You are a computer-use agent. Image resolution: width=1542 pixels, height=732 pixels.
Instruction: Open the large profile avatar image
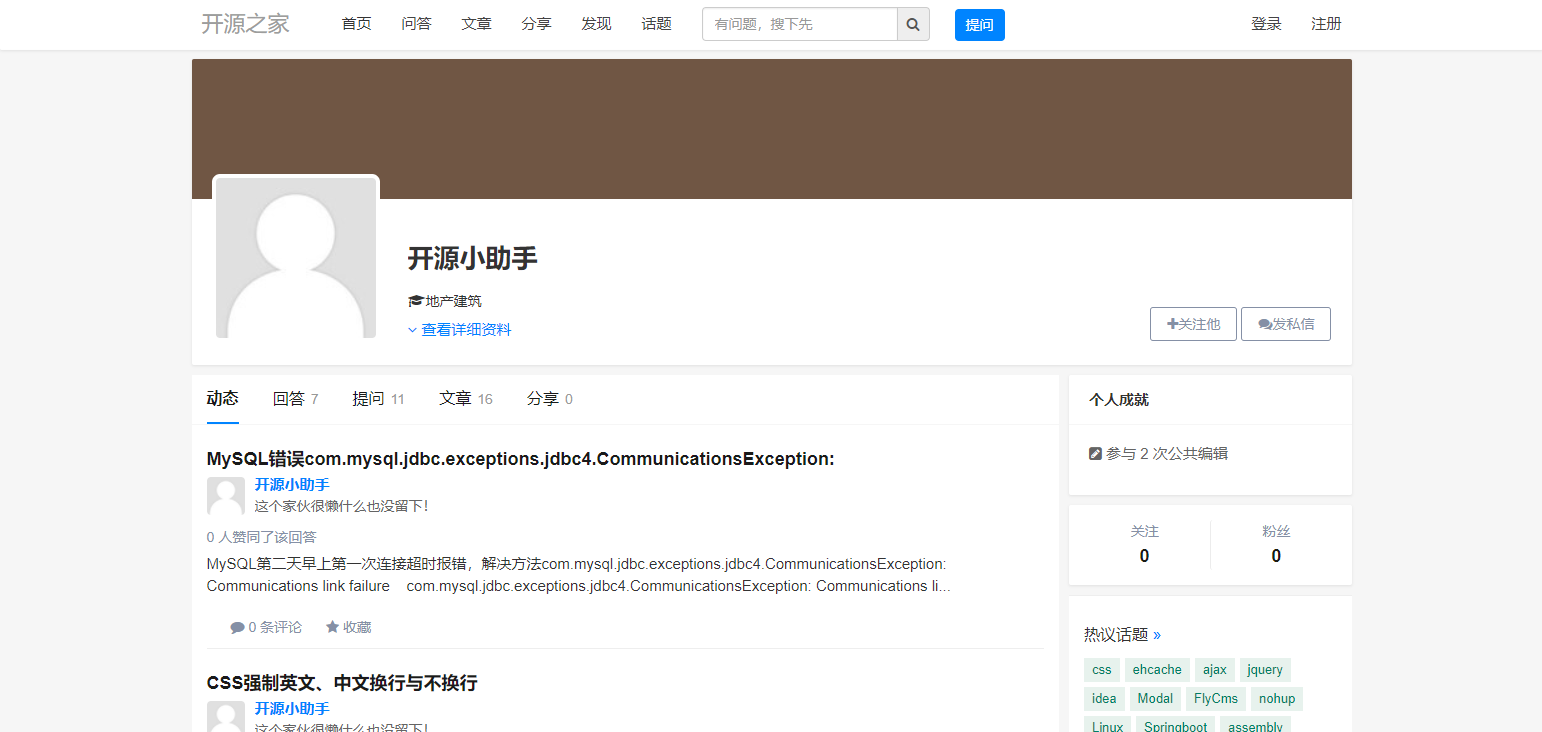pos(296,258)
